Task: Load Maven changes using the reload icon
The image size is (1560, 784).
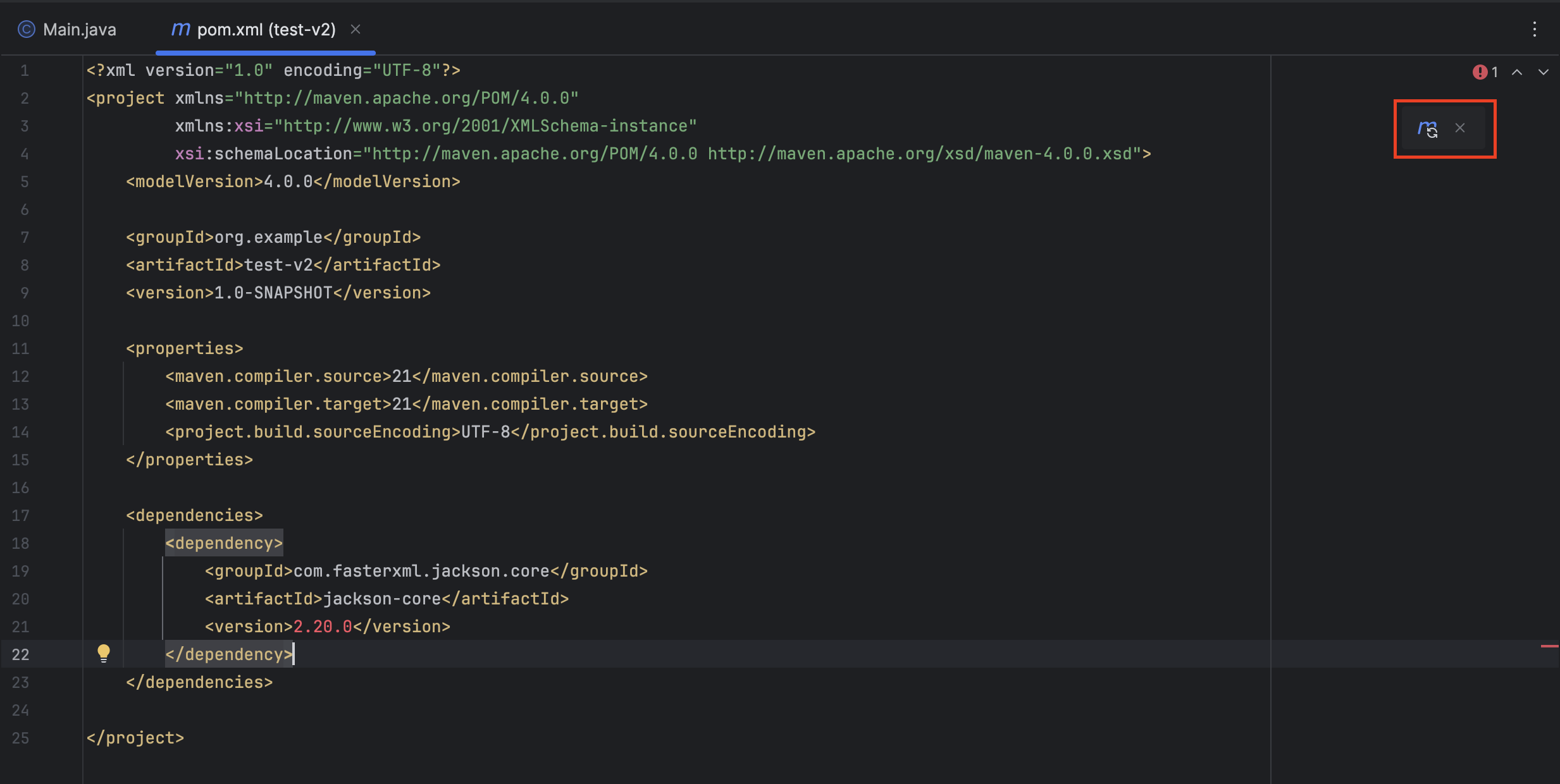Action: click(x=1430, y=128)
